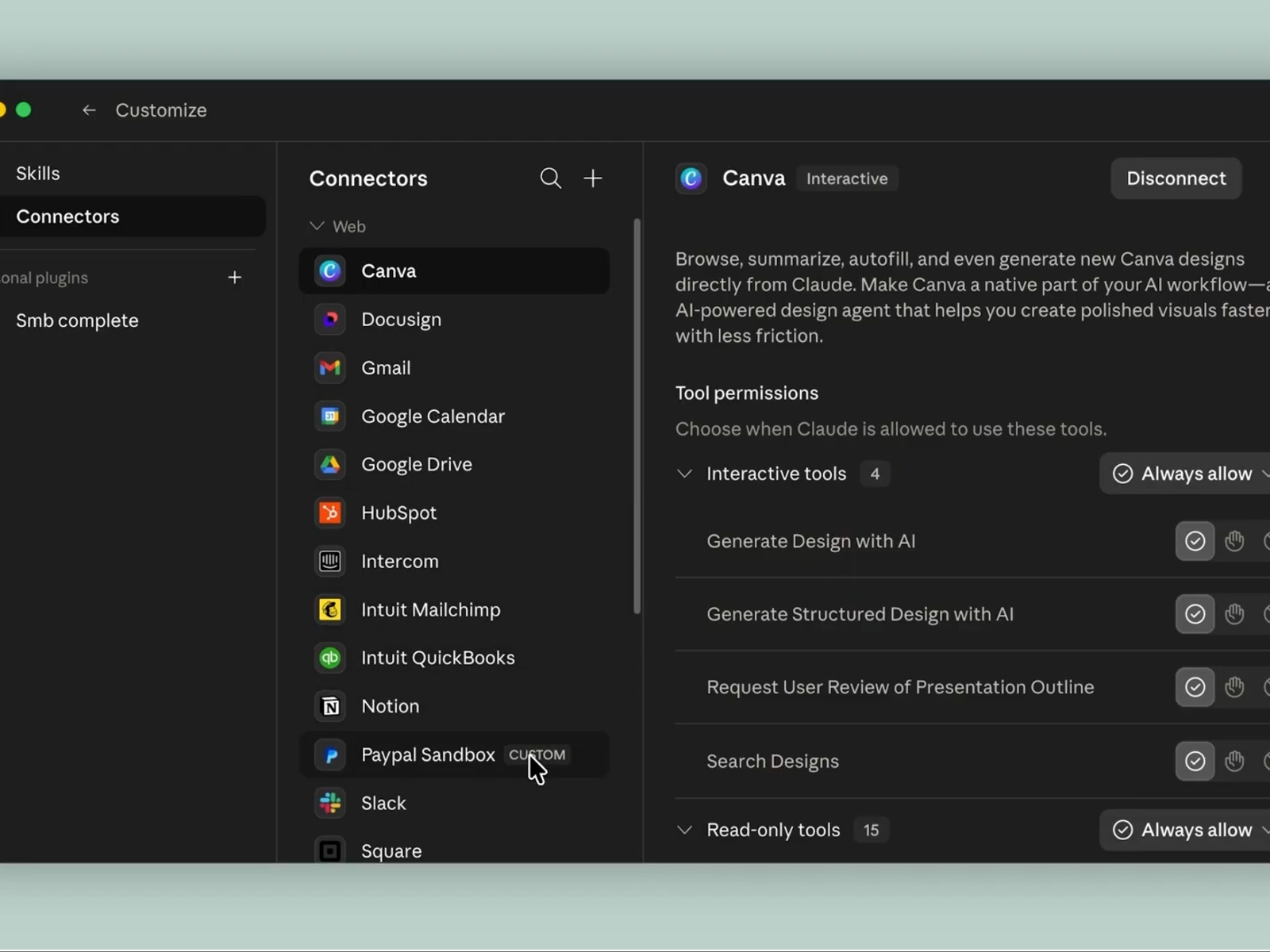1270x952 pixels.
Task: Collapse the Interactive tools section
Action: [x=684, y=474]
